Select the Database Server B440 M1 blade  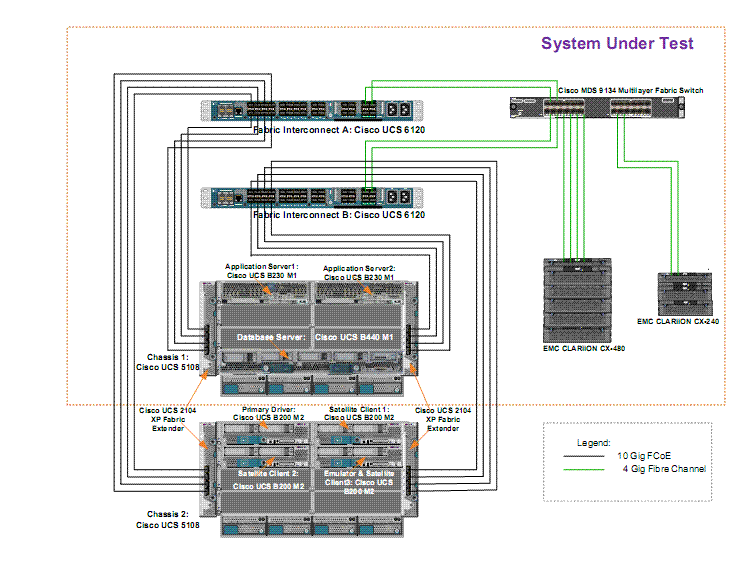tap(312, 339)
